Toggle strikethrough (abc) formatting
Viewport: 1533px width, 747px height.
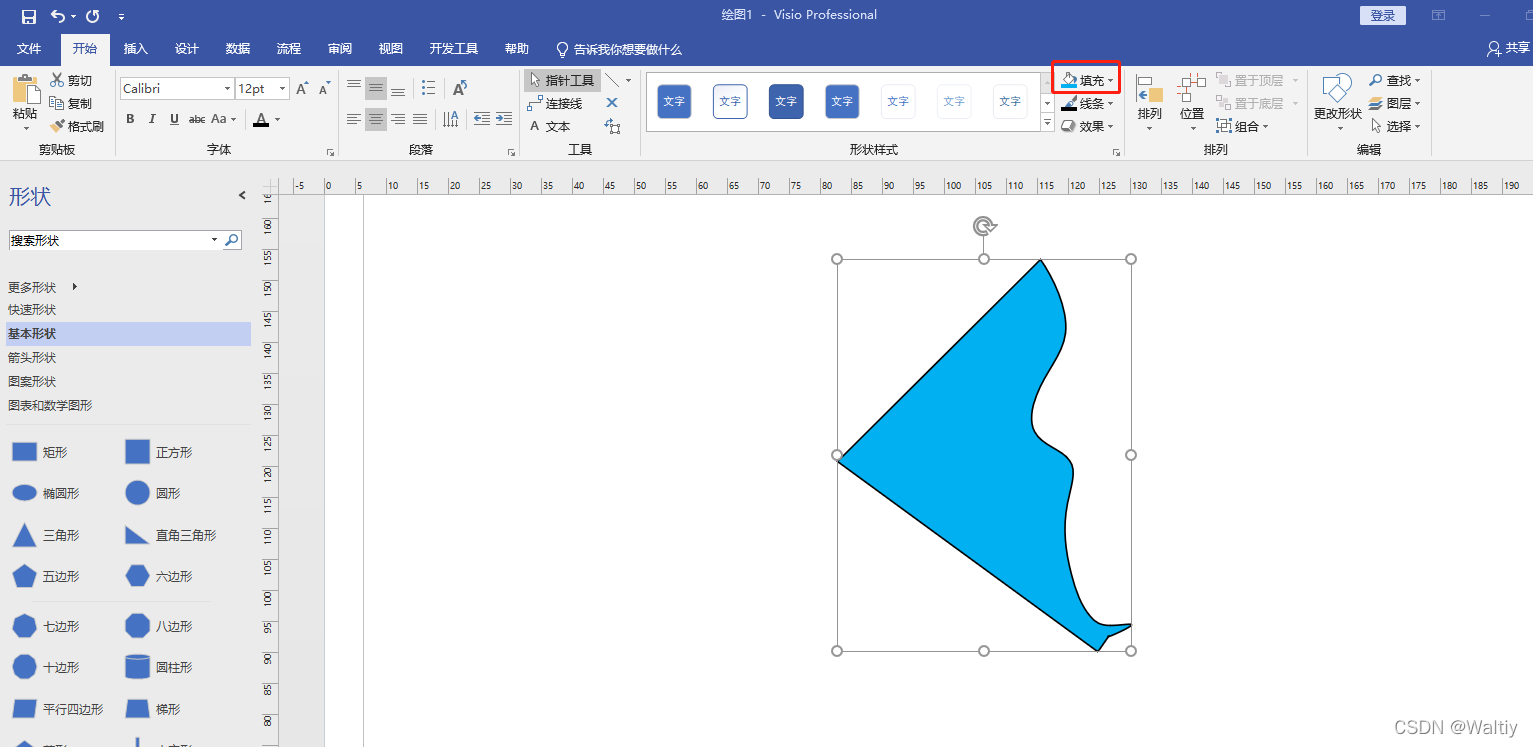click(x=197, y=119)
